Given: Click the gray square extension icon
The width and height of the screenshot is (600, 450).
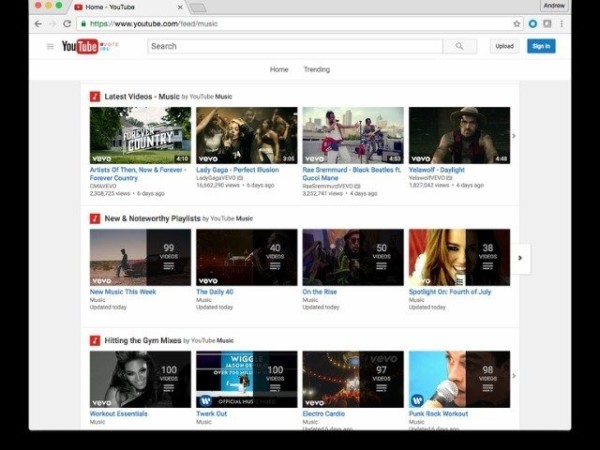Looking at the screenshot, I should tap(548, 24).
